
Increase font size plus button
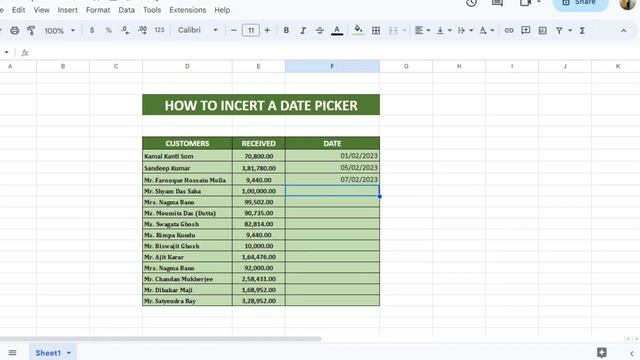click(x=267, y=31)
